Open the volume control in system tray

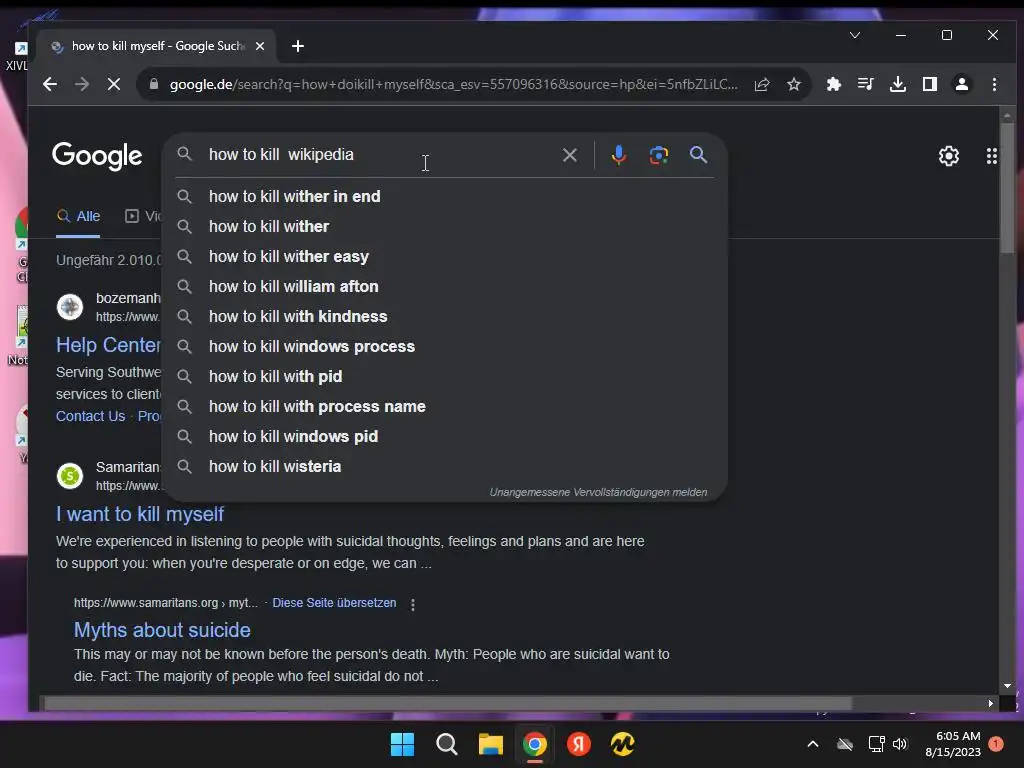tap(900, 744)
